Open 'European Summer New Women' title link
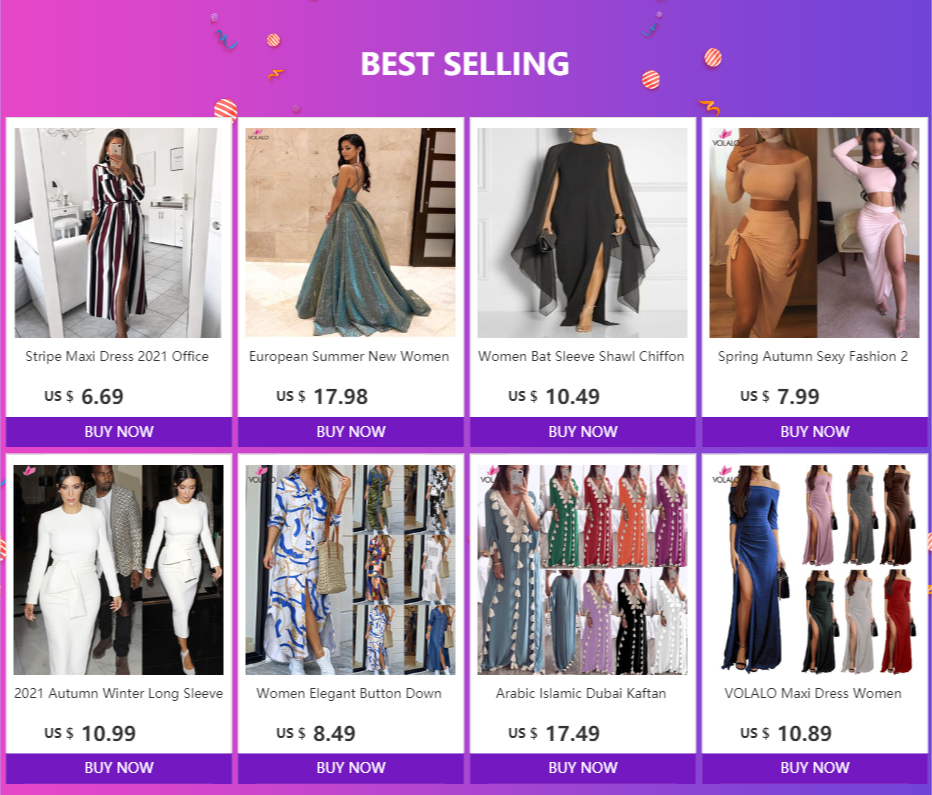932x795 pixels. click(349, 357)
